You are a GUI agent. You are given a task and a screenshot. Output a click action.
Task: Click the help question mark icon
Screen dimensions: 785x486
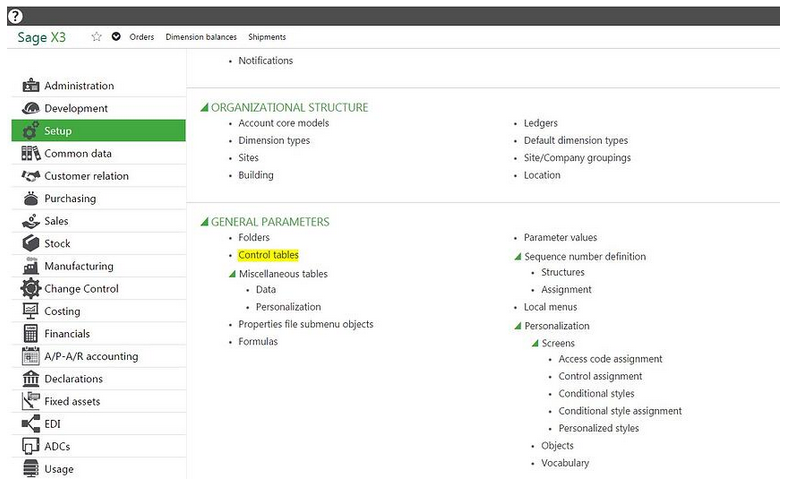click(x=14, y=16)
